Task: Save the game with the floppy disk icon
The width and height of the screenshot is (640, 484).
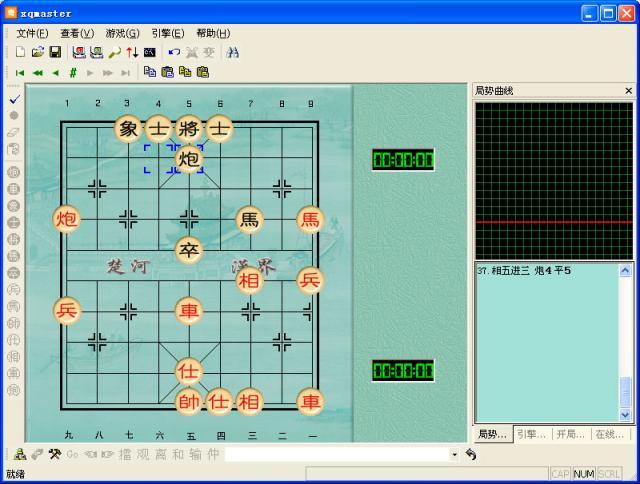Action: tap(55, 52)
